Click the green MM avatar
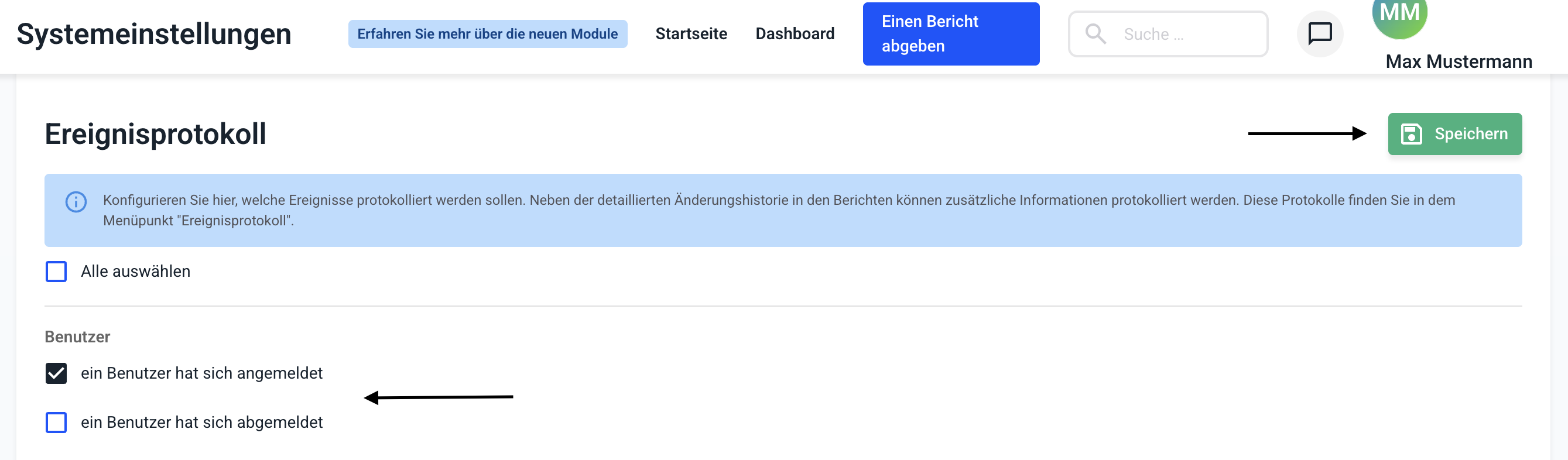This screenshot has height=460, width=1568. [1399, 15]
